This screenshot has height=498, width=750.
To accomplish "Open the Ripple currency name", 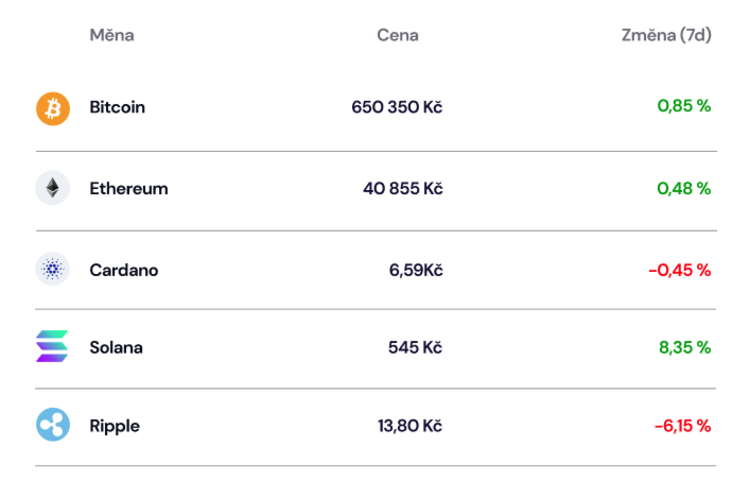I will [114, 426].
